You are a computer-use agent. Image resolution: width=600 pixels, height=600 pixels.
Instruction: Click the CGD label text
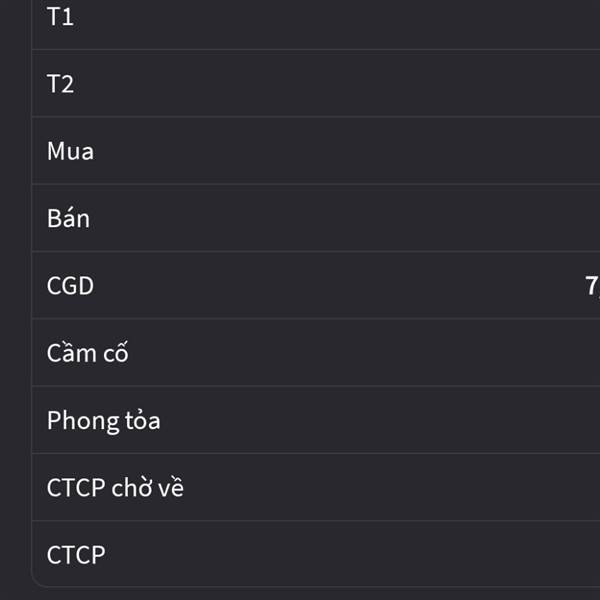[70, 285]
